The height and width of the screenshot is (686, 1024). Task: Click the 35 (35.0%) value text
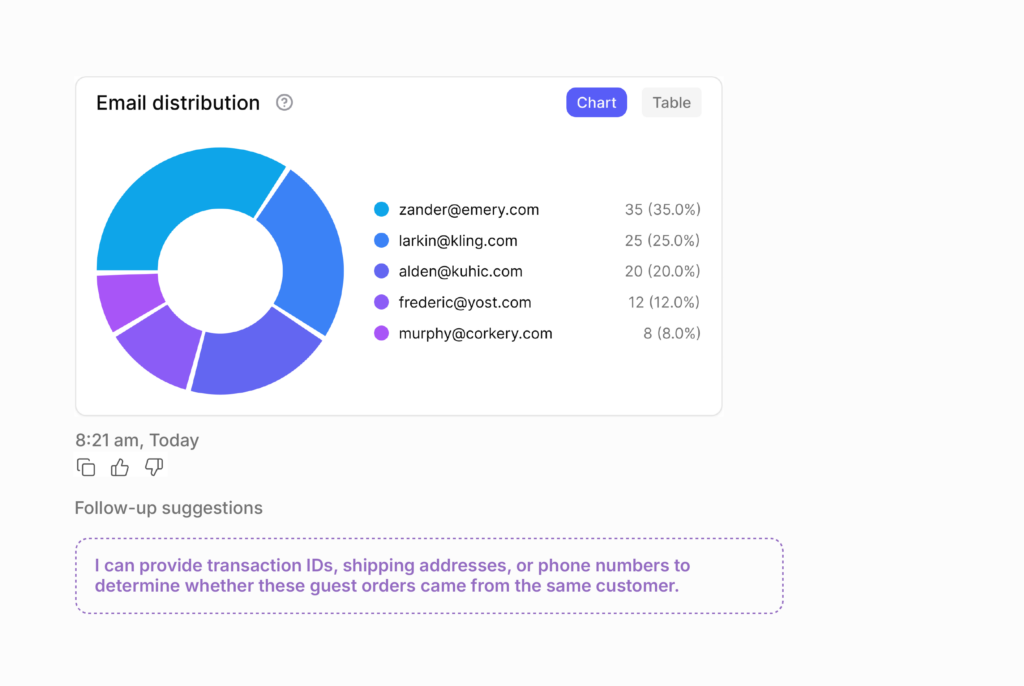click(662, 210)
